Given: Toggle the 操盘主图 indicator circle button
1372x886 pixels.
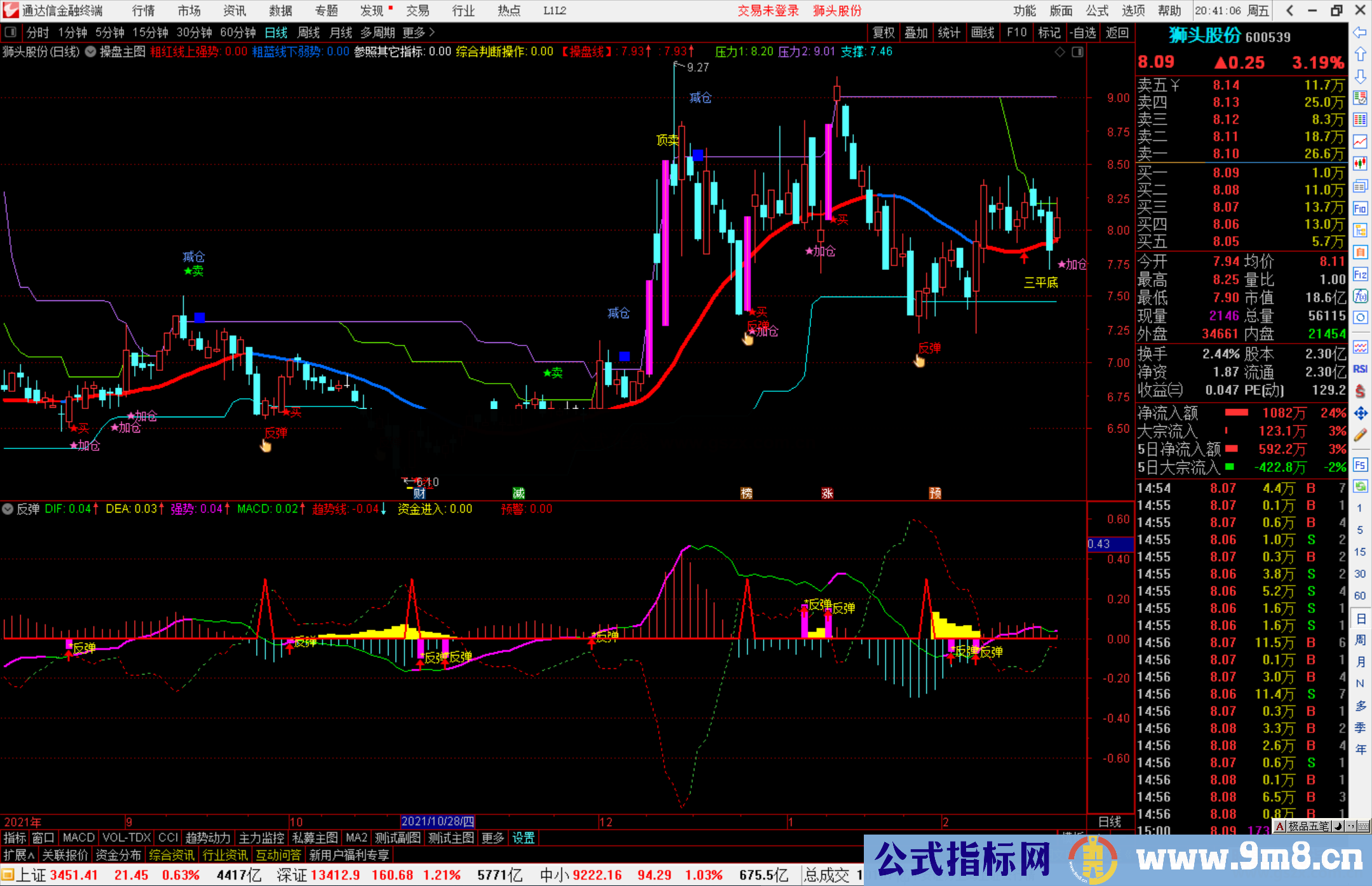Looking at the screenshot, I should click(91, 52).
